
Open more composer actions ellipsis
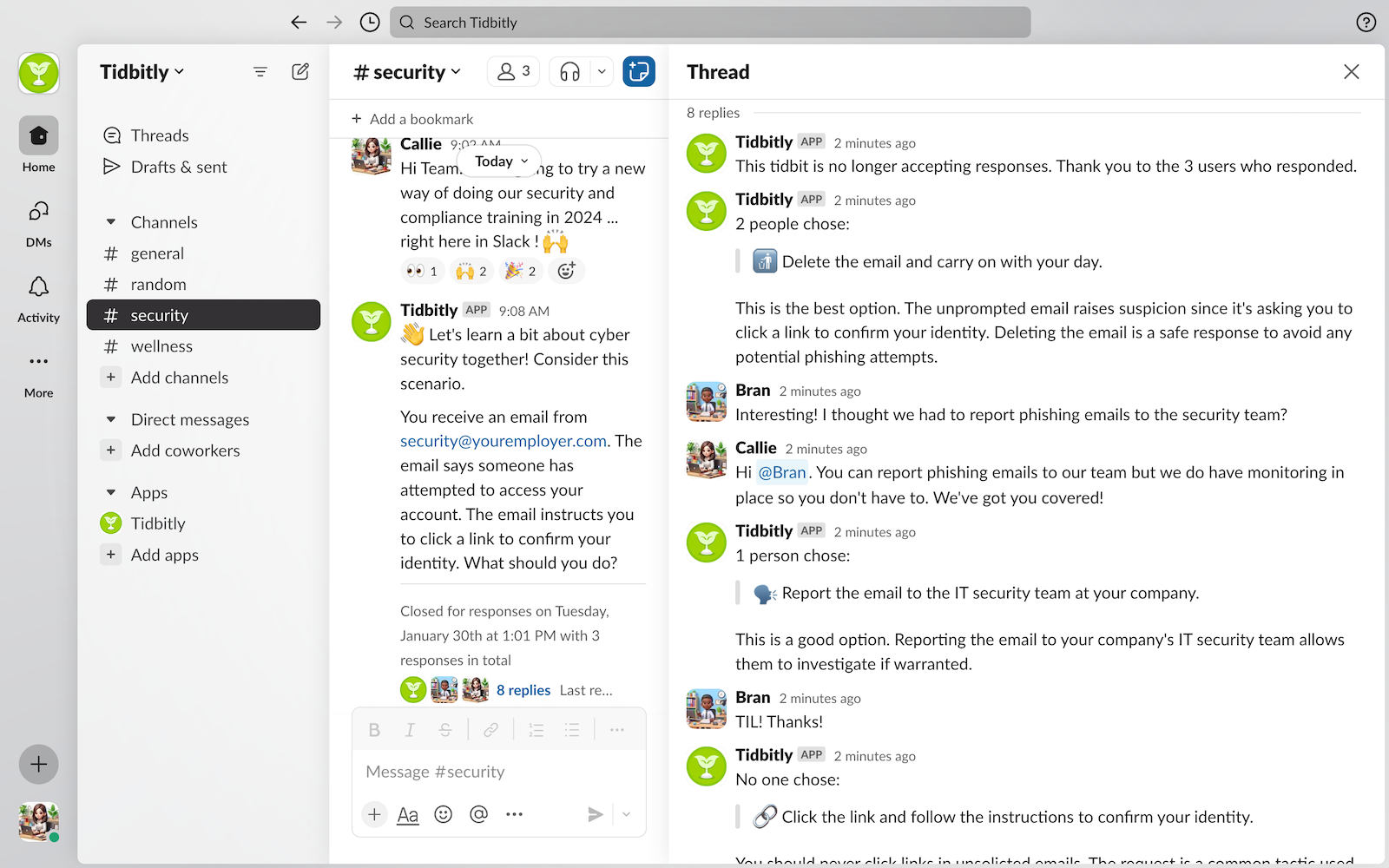click(514, 814)
